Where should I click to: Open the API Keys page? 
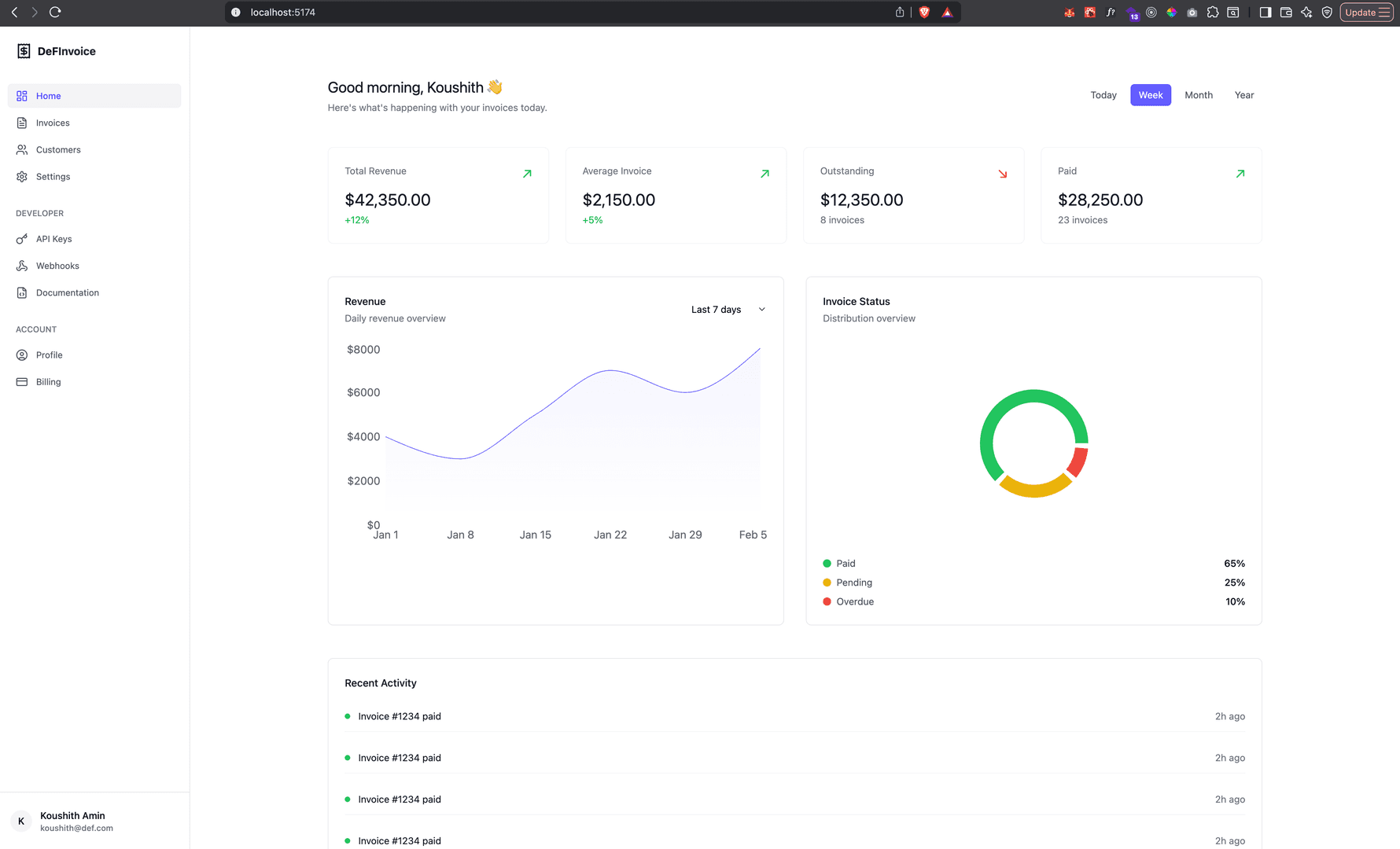53,239
